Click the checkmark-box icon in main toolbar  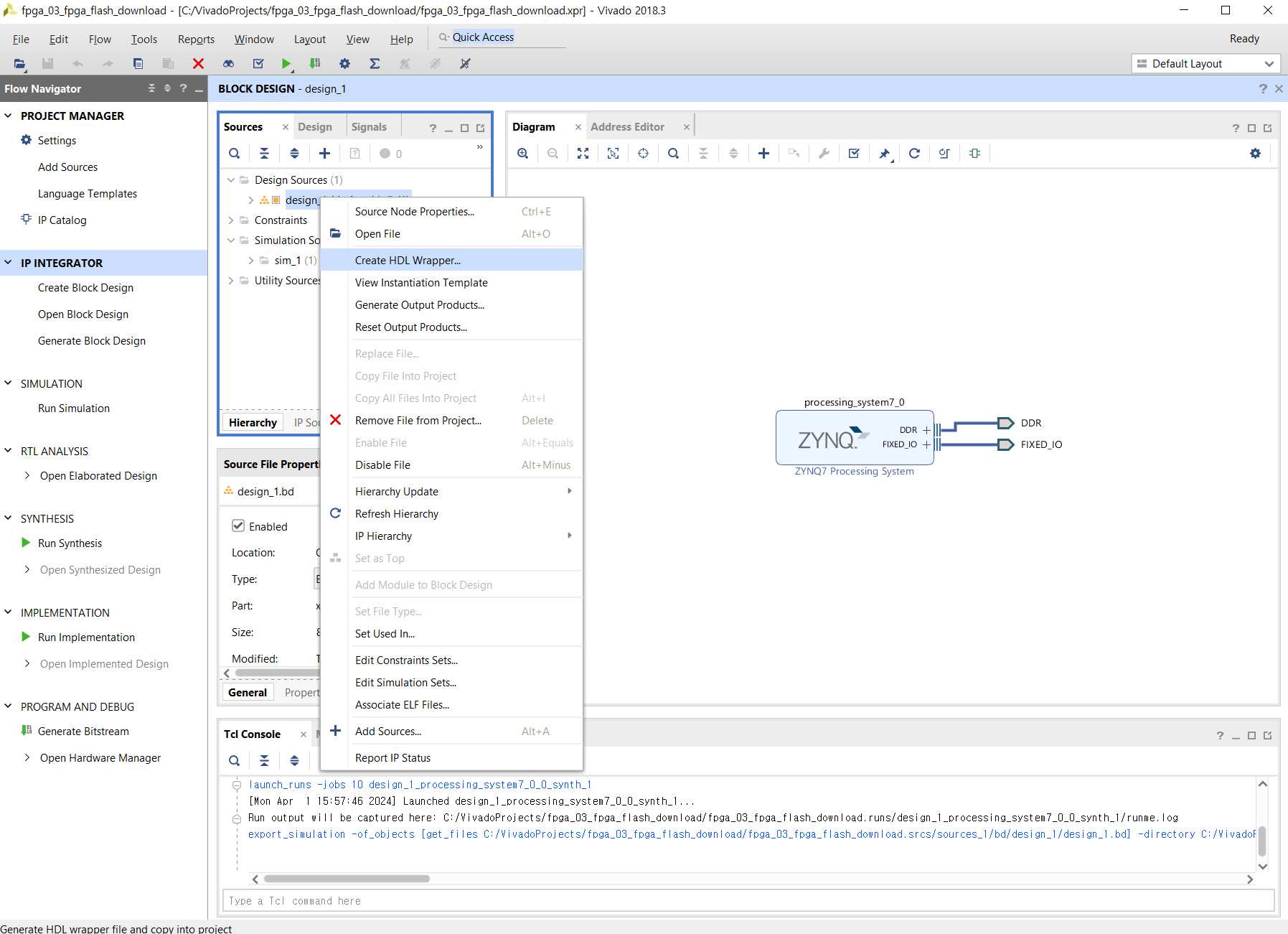click(x=259, y=64)
